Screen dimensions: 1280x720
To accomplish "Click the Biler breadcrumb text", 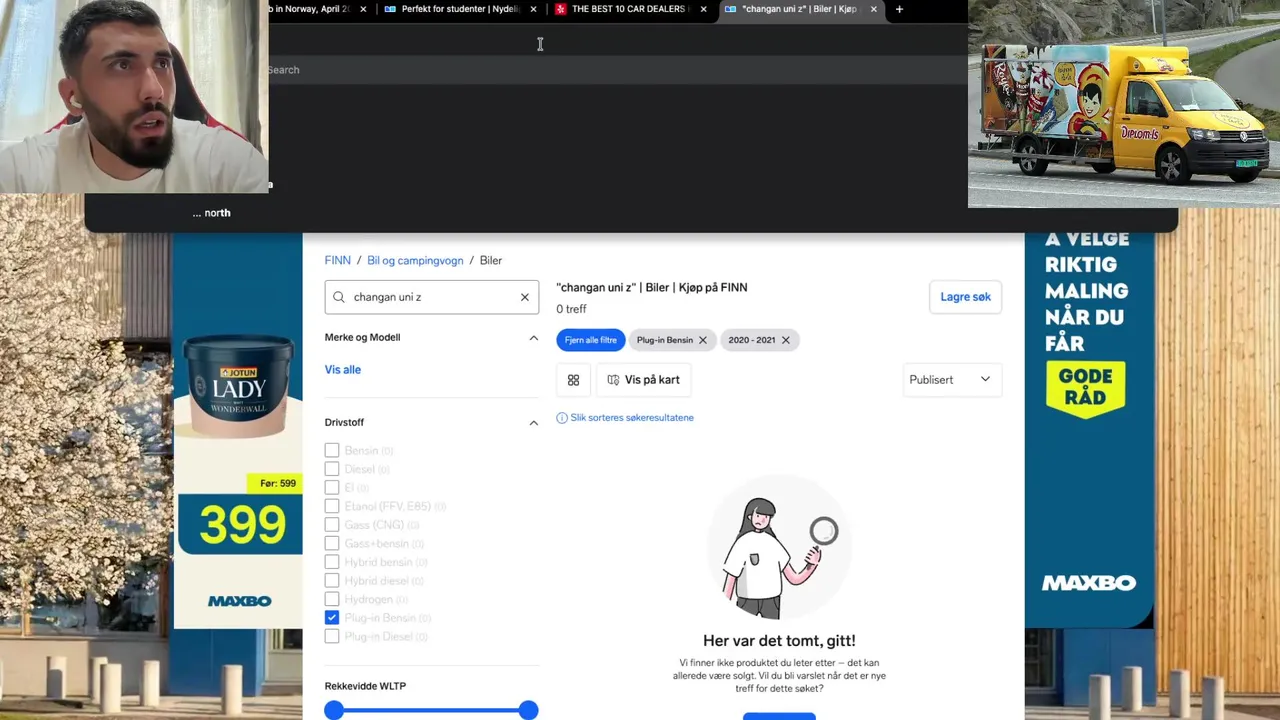I will [491, 260].
